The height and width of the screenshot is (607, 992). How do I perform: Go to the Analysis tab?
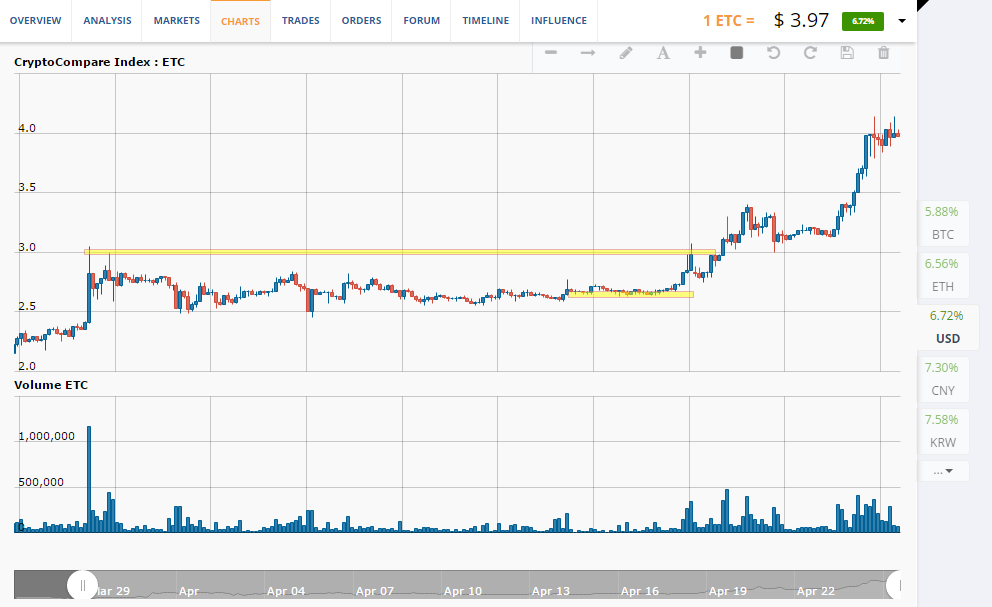[x=107, y=21]
